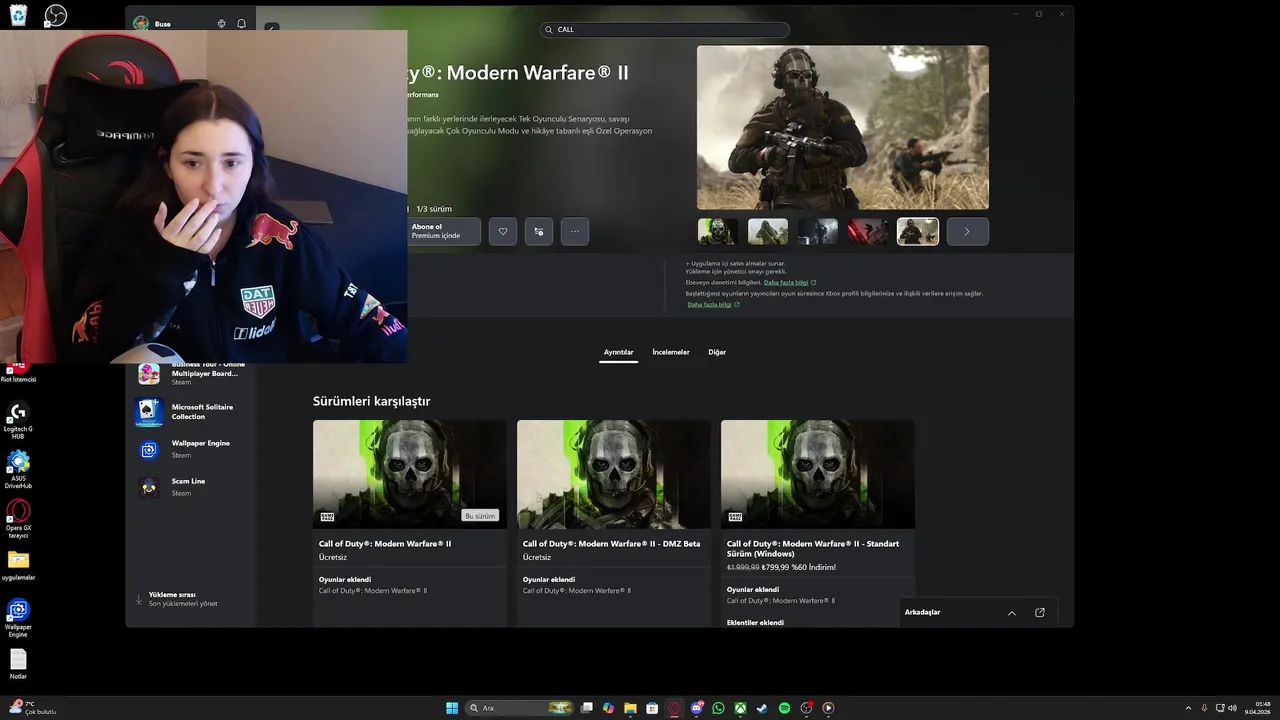The width and height of the screenshot is (1280, 720).
Task: Show next screenshots with arrow button
Action: [x=967, y=231]
